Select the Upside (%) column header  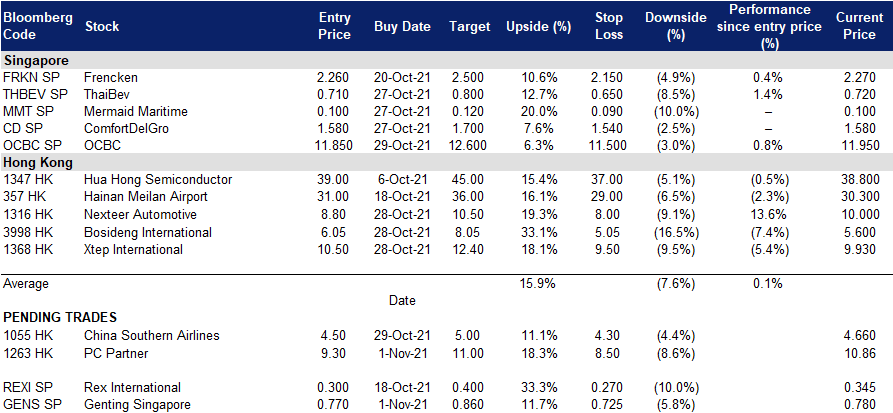tap(538, 27)
